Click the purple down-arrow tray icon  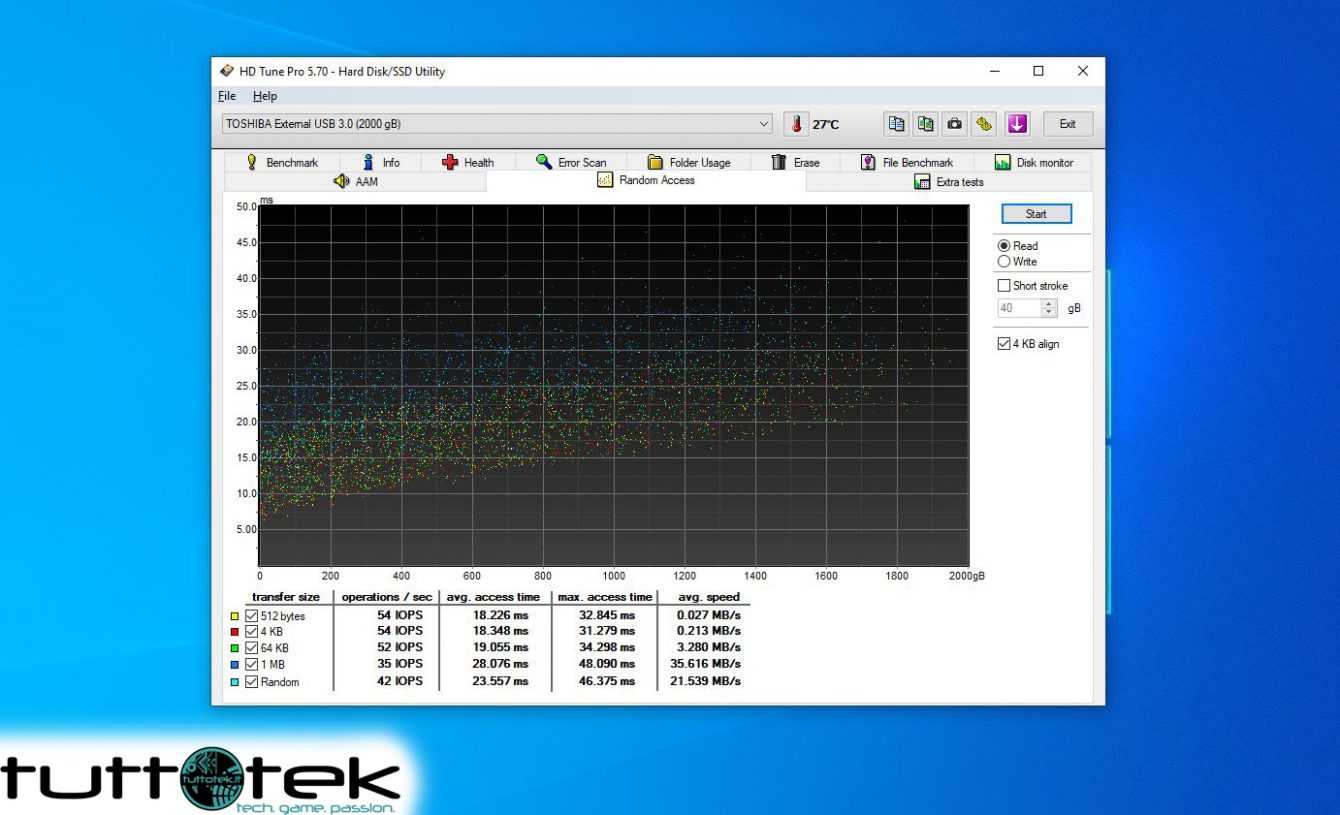1017,124
